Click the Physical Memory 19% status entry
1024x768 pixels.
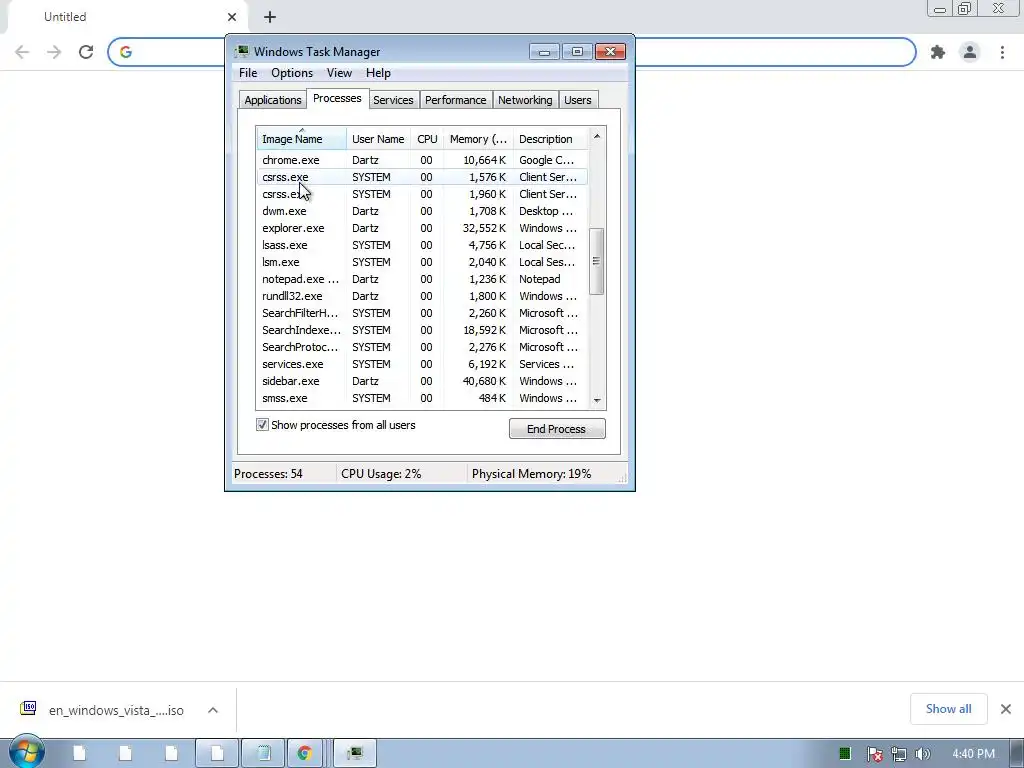[x=531, y=474]
